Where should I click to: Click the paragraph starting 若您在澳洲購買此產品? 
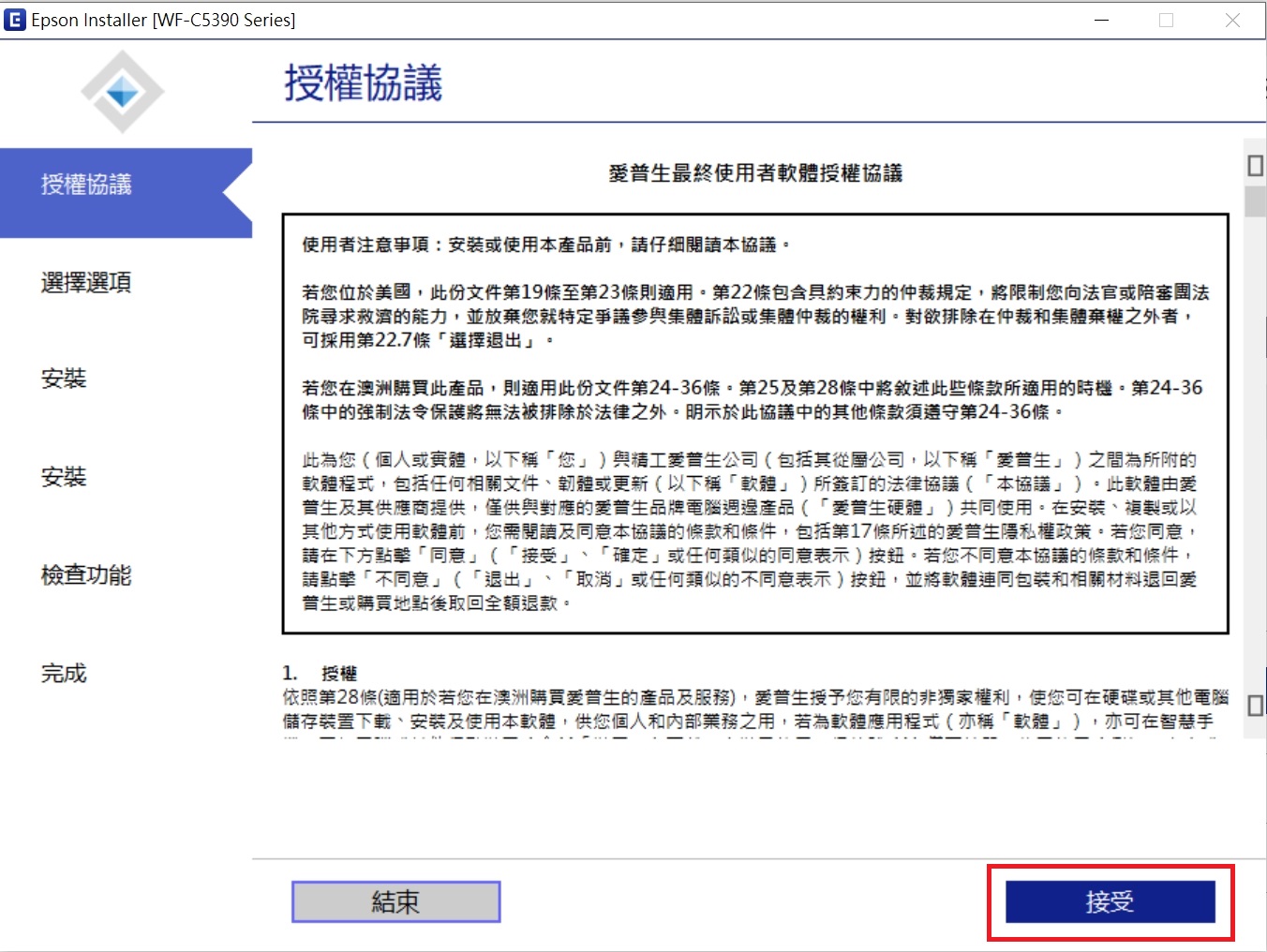pos(753,399)
